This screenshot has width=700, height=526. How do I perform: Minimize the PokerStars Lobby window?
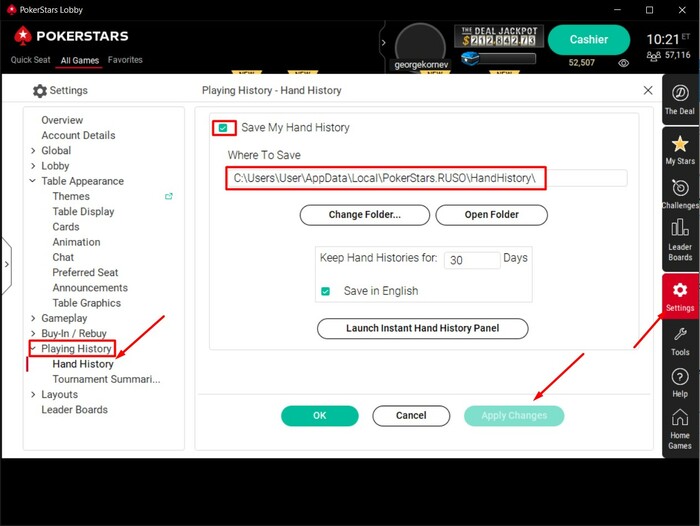tap(617, 10)
